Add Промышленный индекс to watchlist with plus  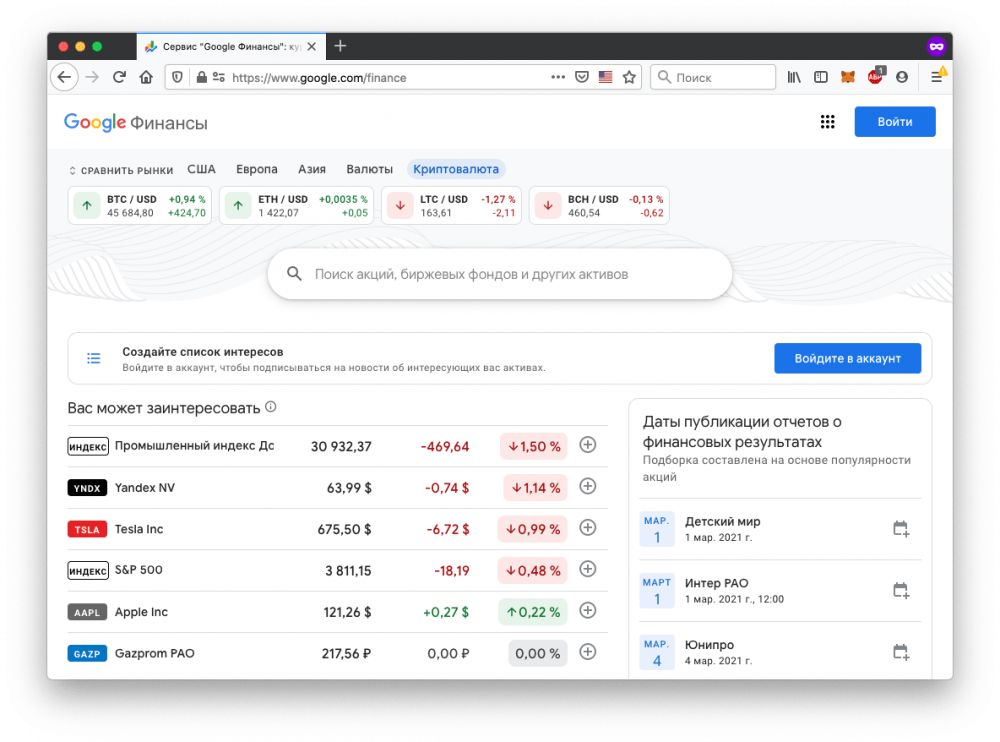point(588,445)
